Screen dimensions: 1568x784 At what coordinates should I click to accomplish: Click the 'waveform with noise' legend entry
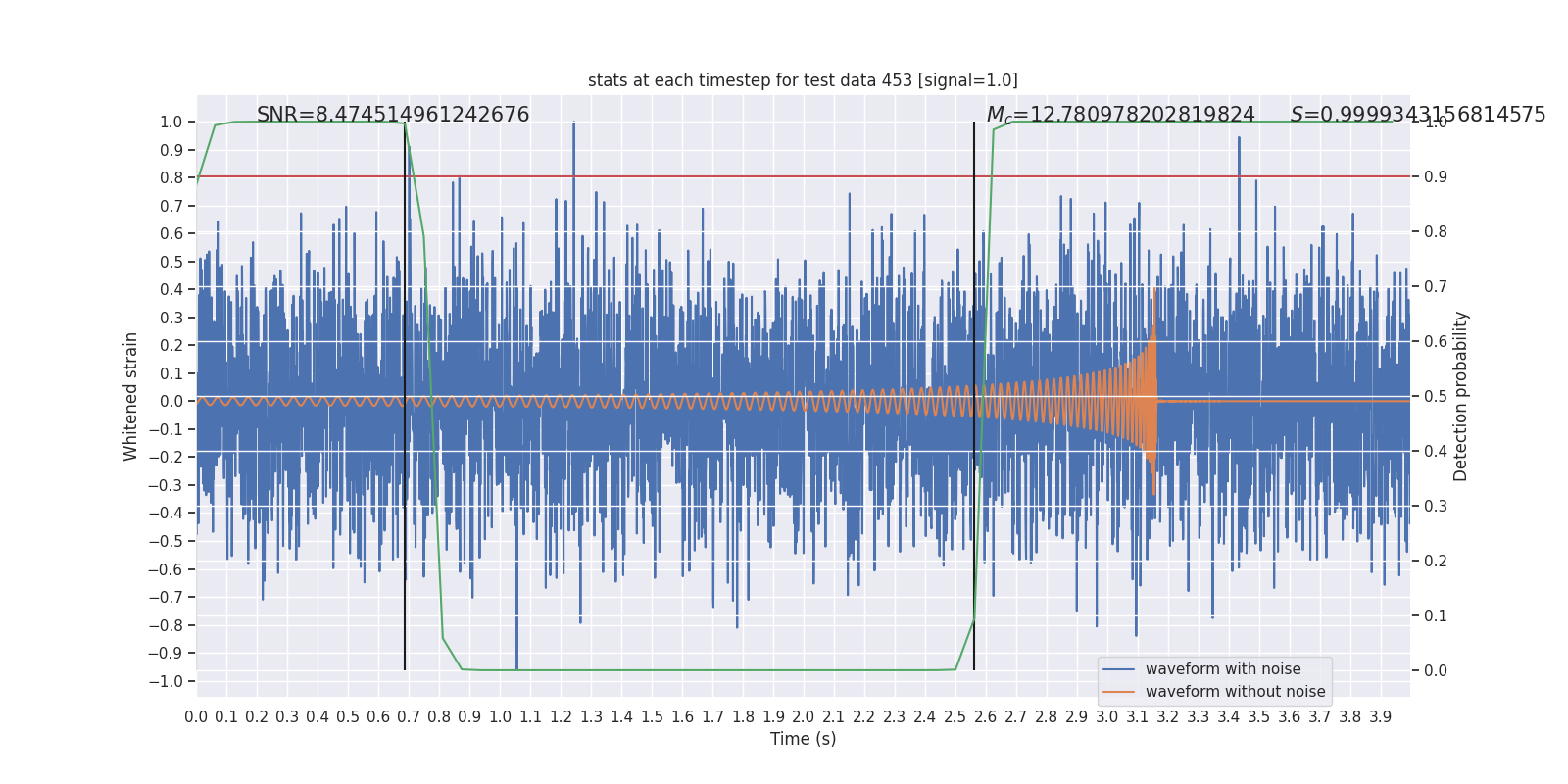[x=1223, y=669]
